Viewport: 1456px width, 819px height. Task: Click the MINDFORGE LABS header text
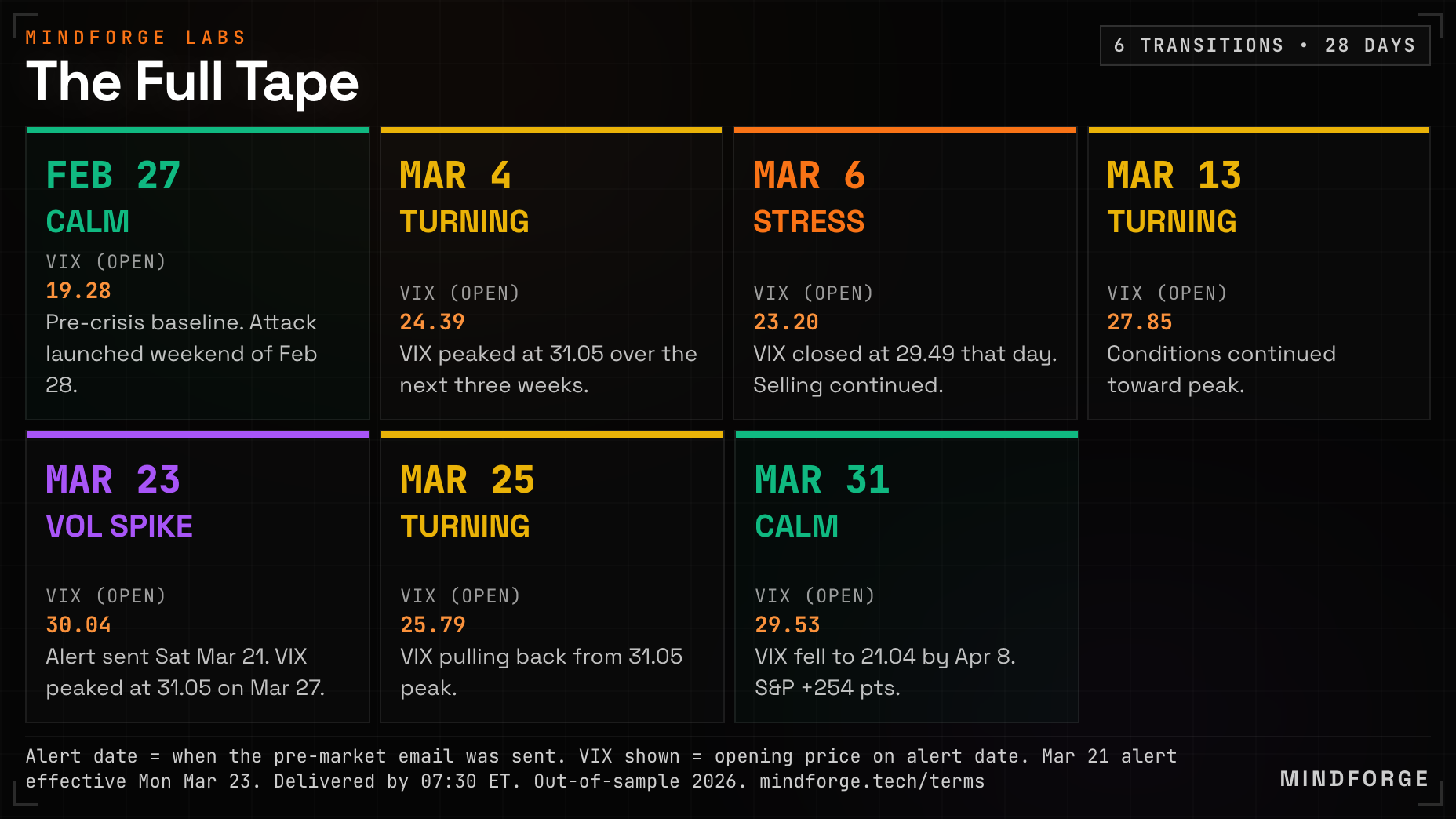136,38
